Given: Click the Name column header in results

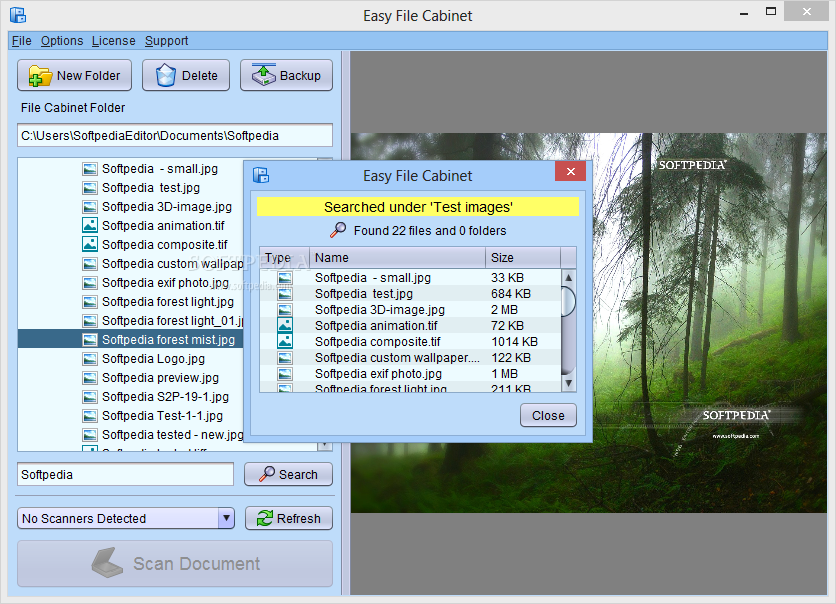Looking at the screenshot, I should coord(398,257).
